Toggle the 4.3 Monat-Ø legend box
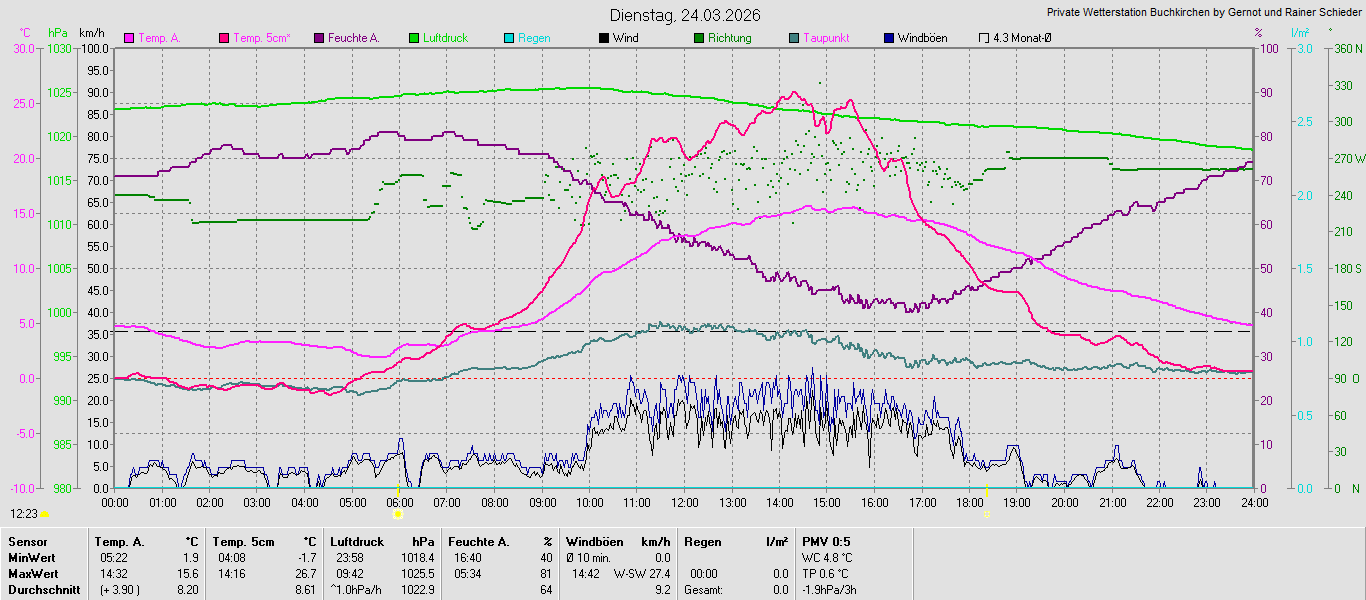The width and height of the screenshot is (1366, 600). pos(984,38)
